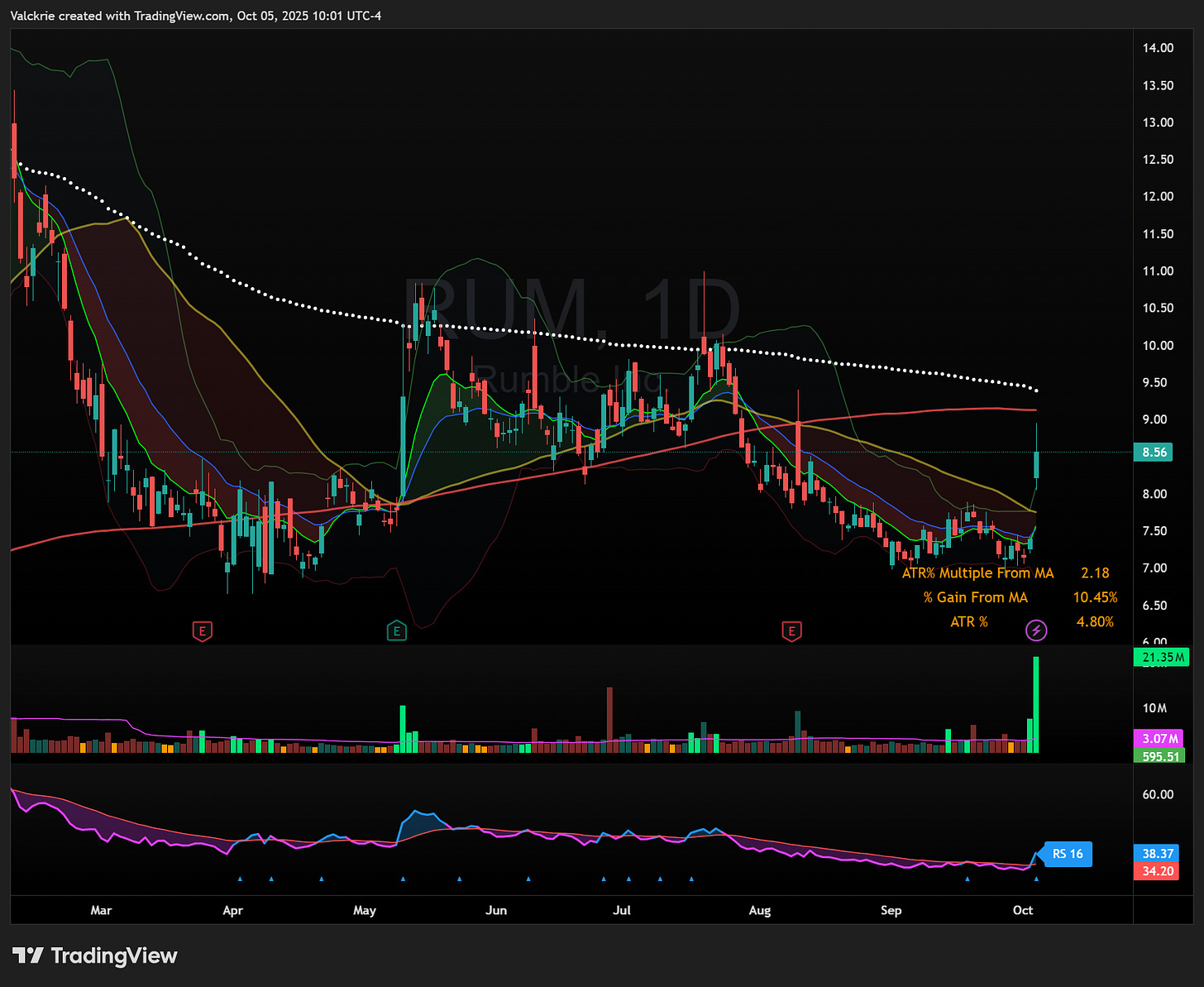Click the blue 38.37 indicator value
Screen dimensions: 1204x987
click(1158, 853)
